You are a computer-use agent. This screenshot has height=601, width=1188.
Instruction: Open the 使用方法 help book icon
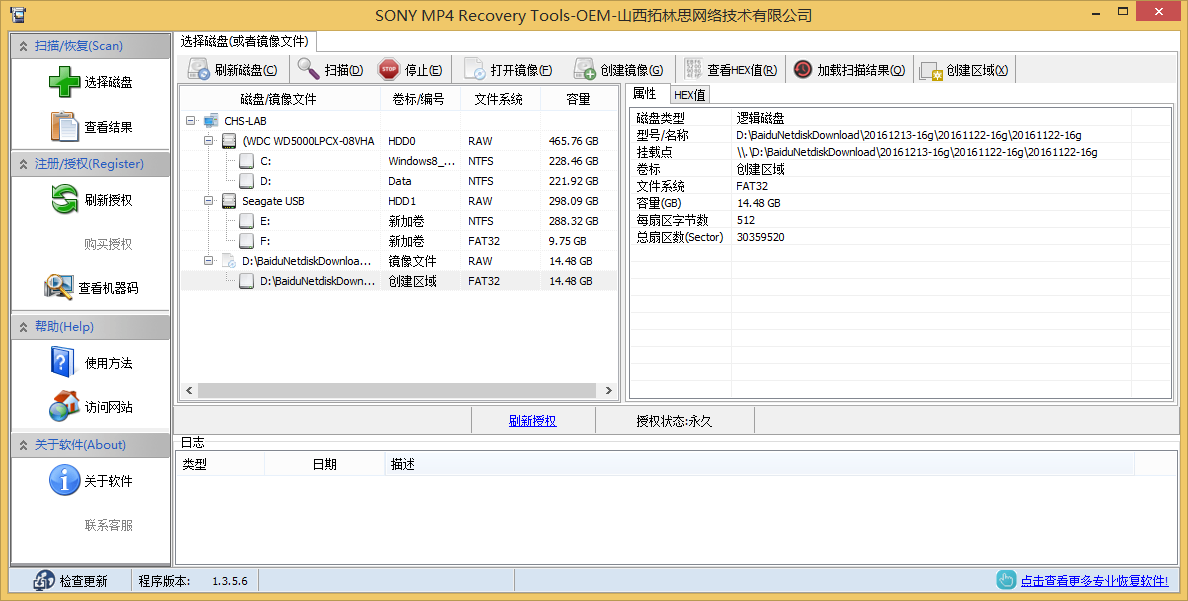tap(63, 362)
